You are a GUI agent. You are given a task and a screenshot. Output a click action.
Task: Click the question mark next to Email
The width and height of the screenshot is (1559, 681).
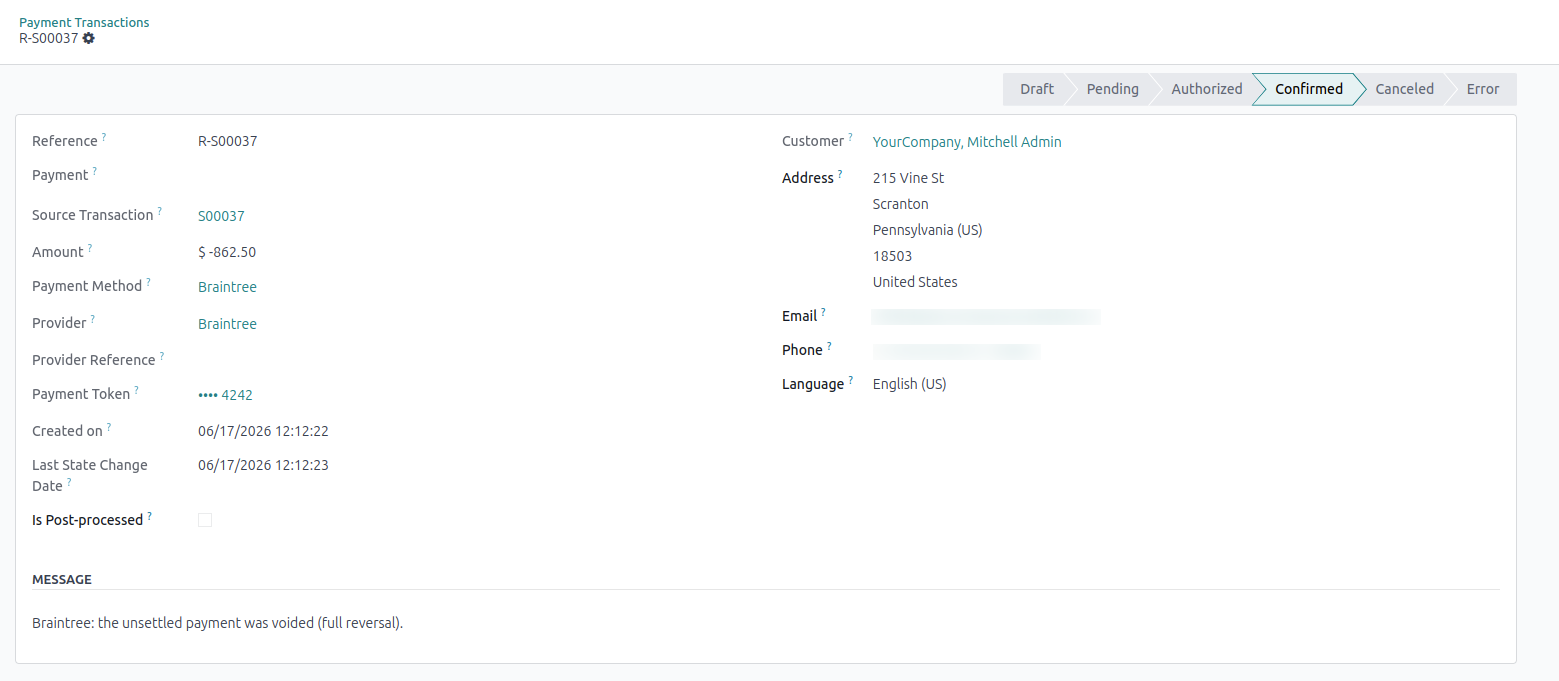pos(823,311)
